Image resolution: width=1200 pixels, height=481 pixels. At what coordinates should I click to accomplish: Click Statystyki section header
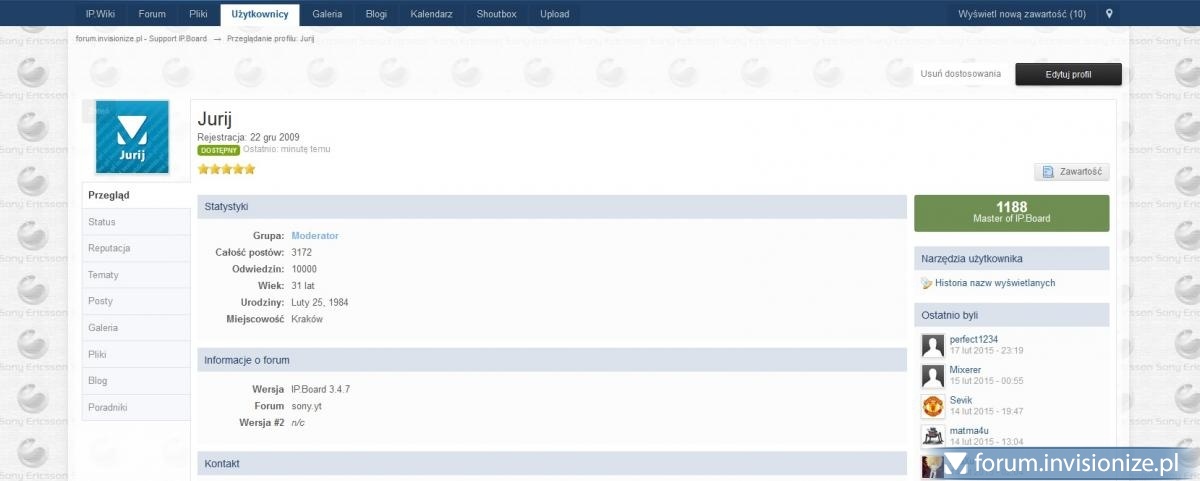pos(551,207)
